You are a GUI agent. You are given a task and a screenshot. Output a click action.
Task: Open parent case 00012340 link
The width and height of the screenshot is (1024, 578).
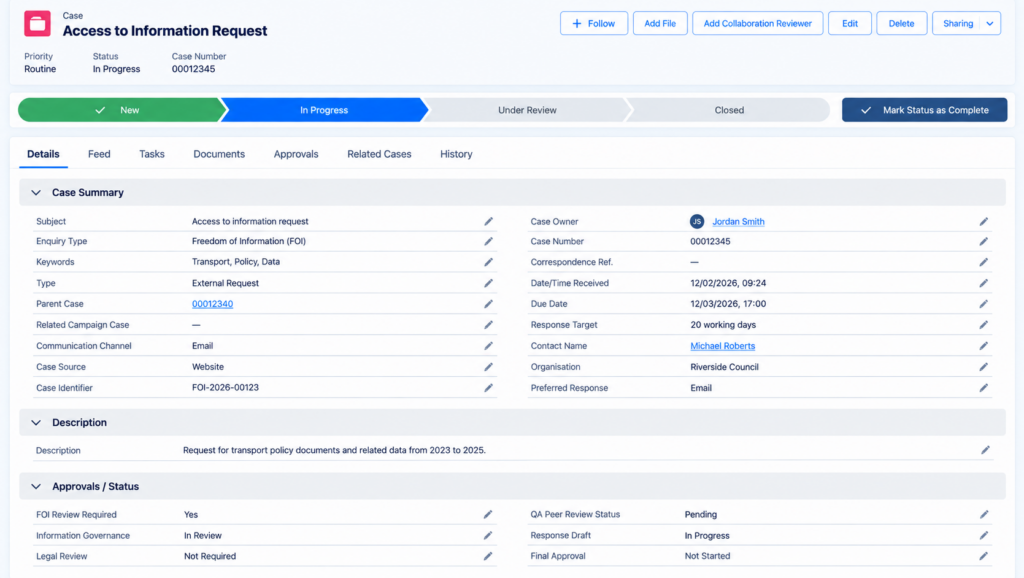(x=212, y=304)
